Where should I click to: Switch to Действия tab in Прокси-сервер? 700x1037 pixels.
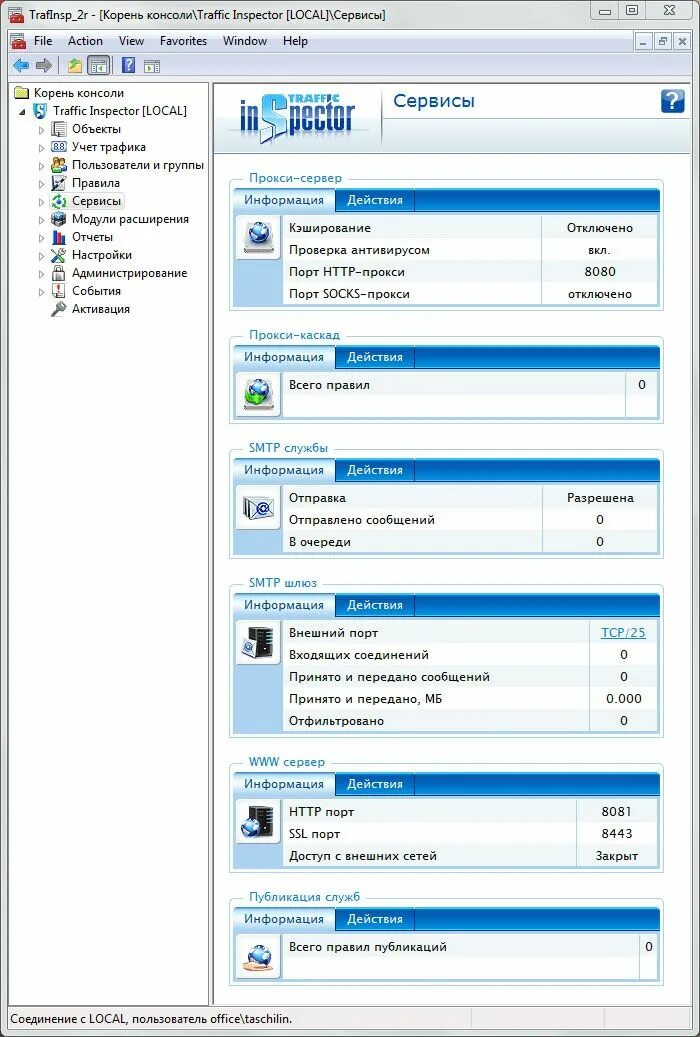(374, 200)
